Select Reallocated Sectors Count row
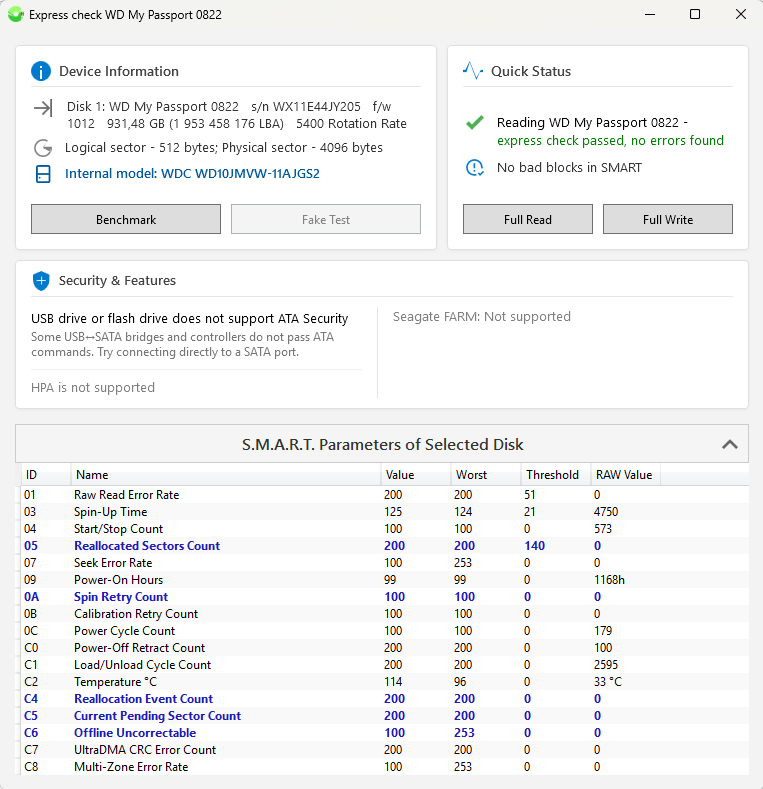This screenshot has width=763, height=789. pos(385,546)
